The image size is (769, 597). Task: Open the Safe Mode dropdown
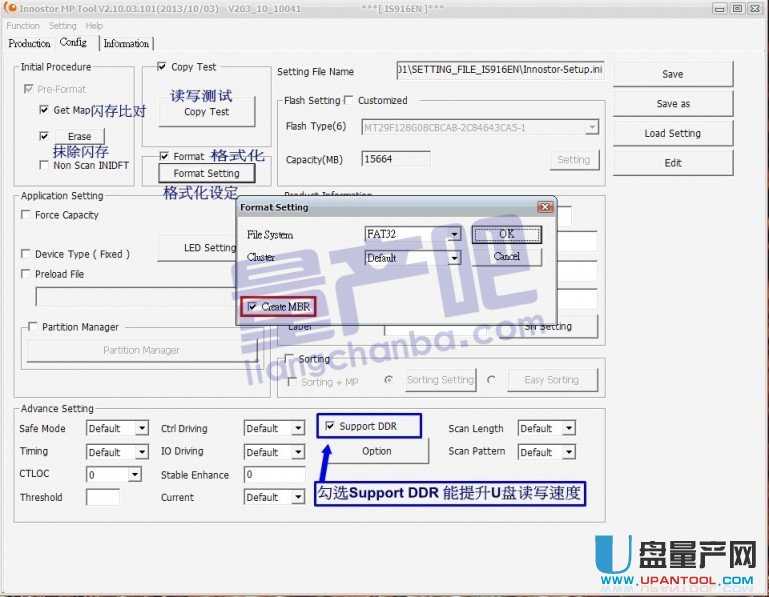click(141, 429)
